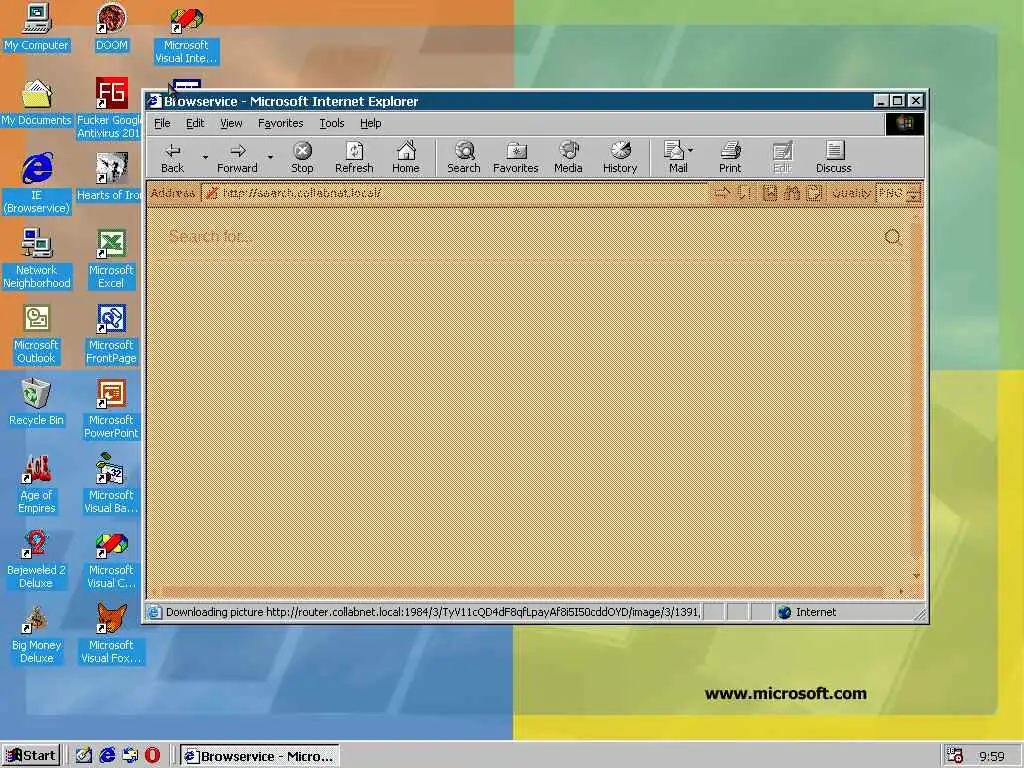Stop the page from loading
This screenshot has width=1024, height=768.
[302, 158]
